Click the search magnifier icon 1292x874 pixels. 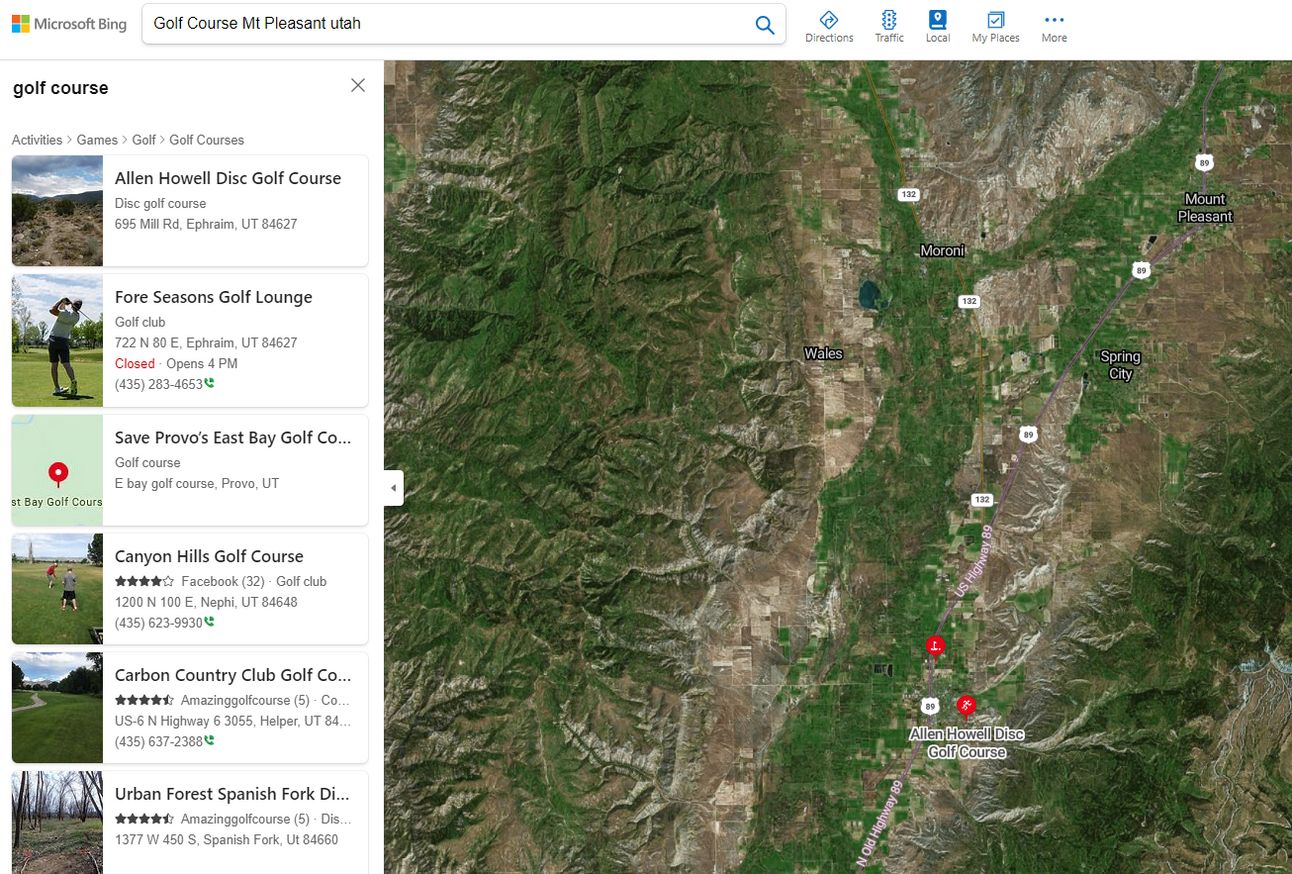pyautogui.click(x=765, y=25)
